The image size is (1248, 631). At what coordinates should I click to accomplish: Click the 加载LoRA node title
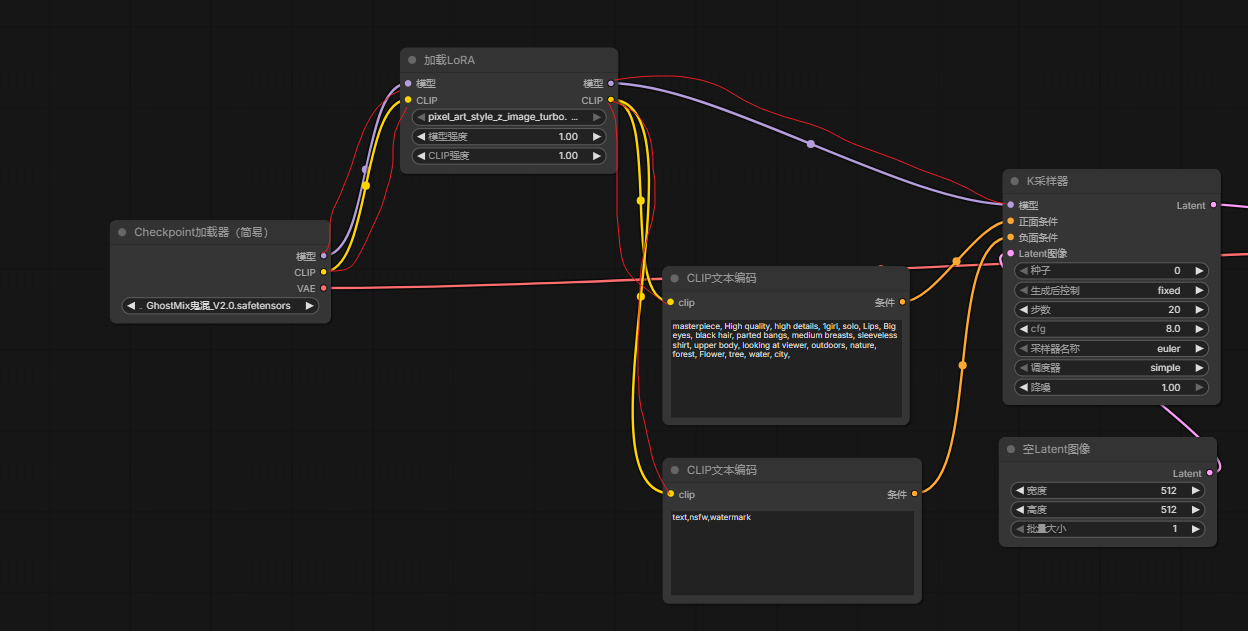point(449,60)
